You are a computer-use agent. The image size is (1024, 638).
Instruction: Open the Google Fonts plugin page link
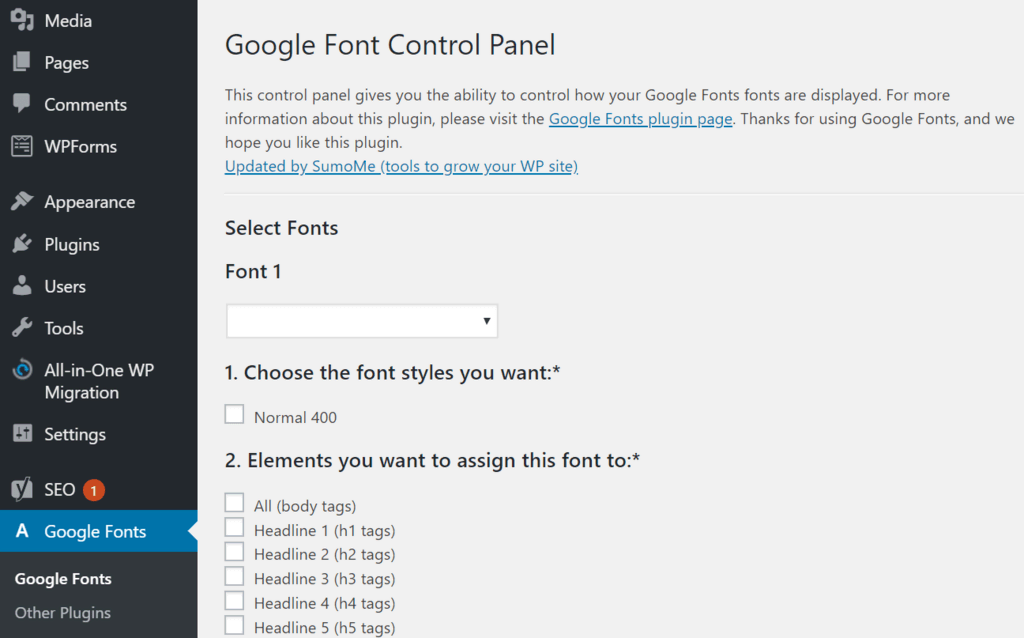(640, 118)
